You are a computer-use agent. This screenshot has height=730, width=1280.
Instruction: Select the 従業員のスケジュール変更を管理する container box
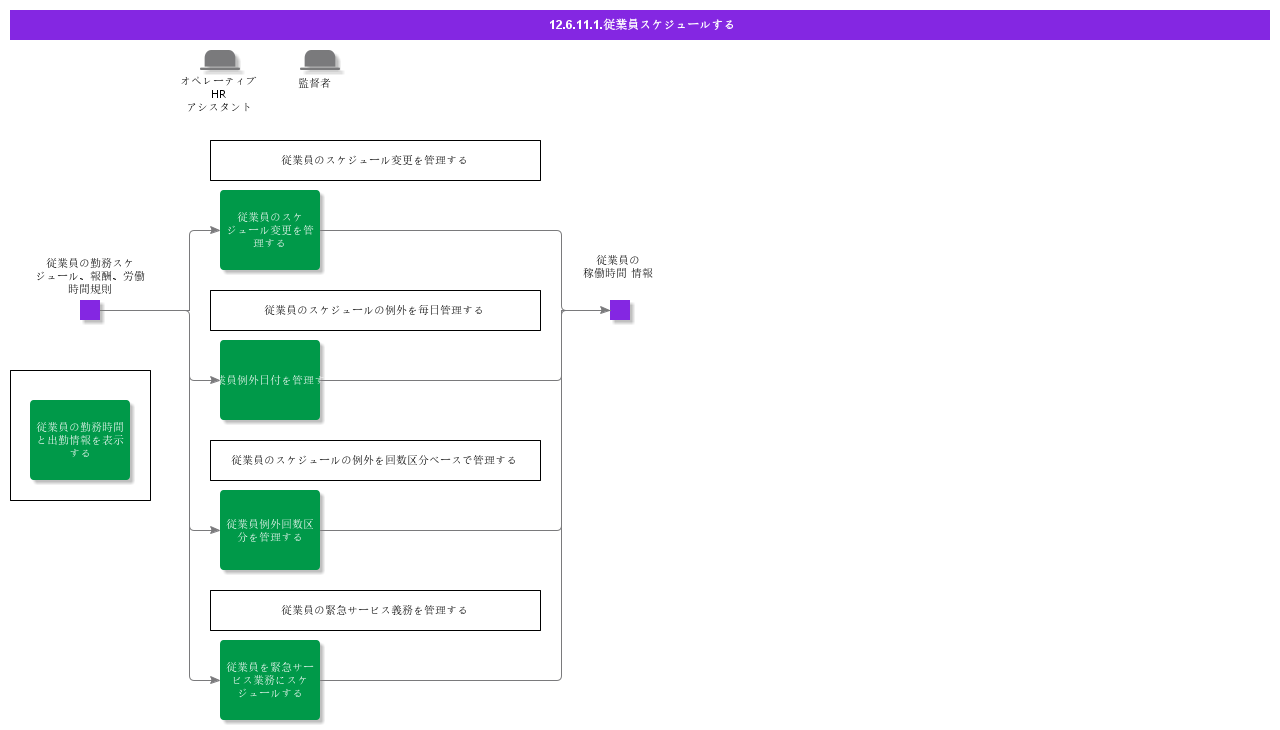tap(375, 160)
